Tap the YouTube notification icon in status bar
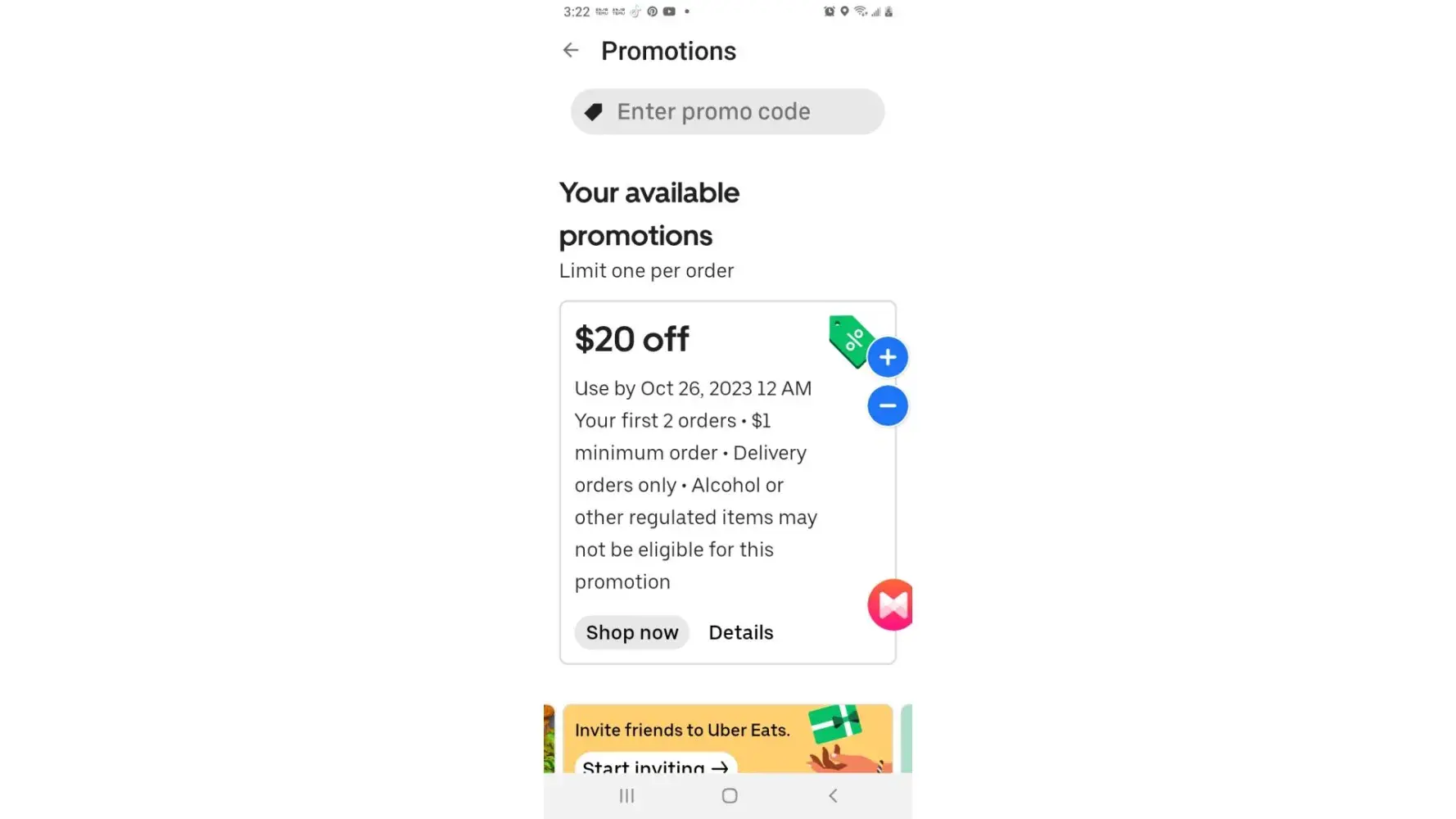1456x819 pixels. point(669,11)
